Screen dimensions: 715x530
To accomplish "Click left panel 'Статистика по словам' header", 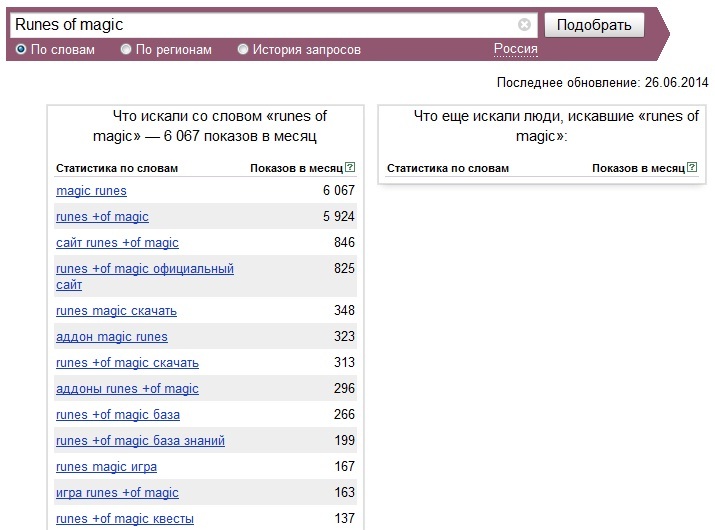I will coord(117,168).
